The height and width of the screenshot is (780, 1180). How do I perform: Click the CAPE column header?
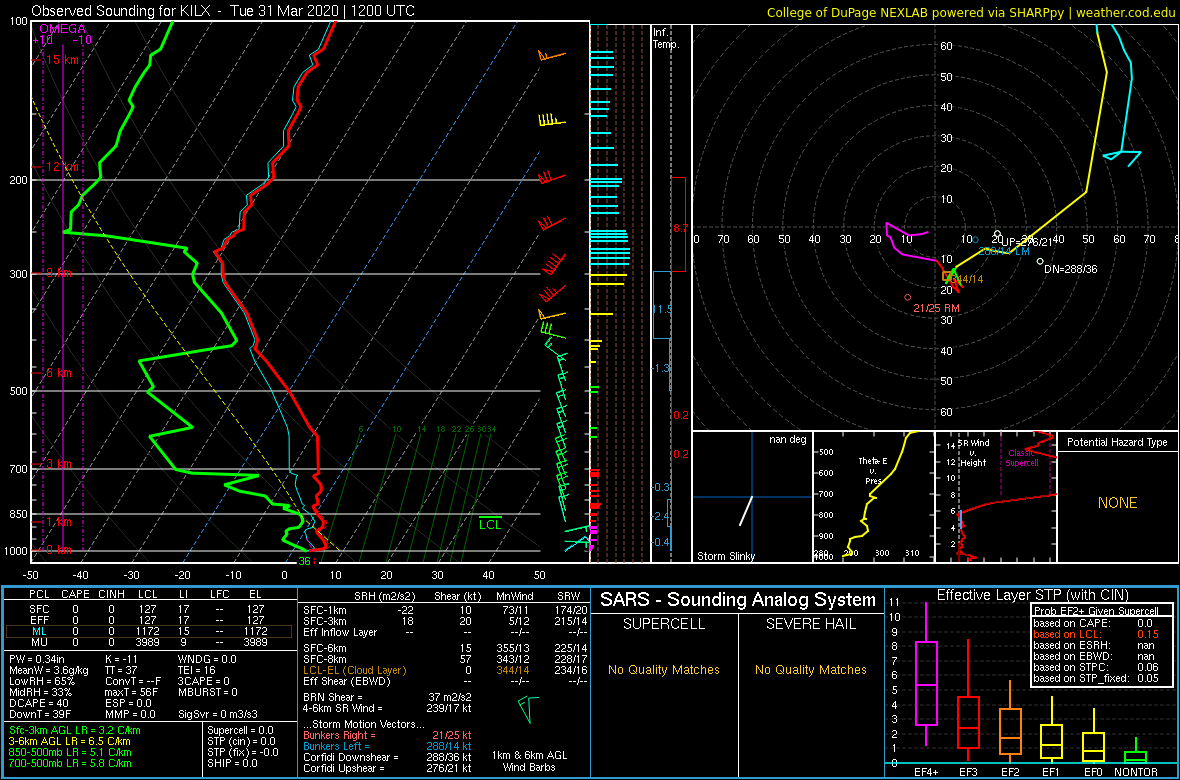click(75, 596)
